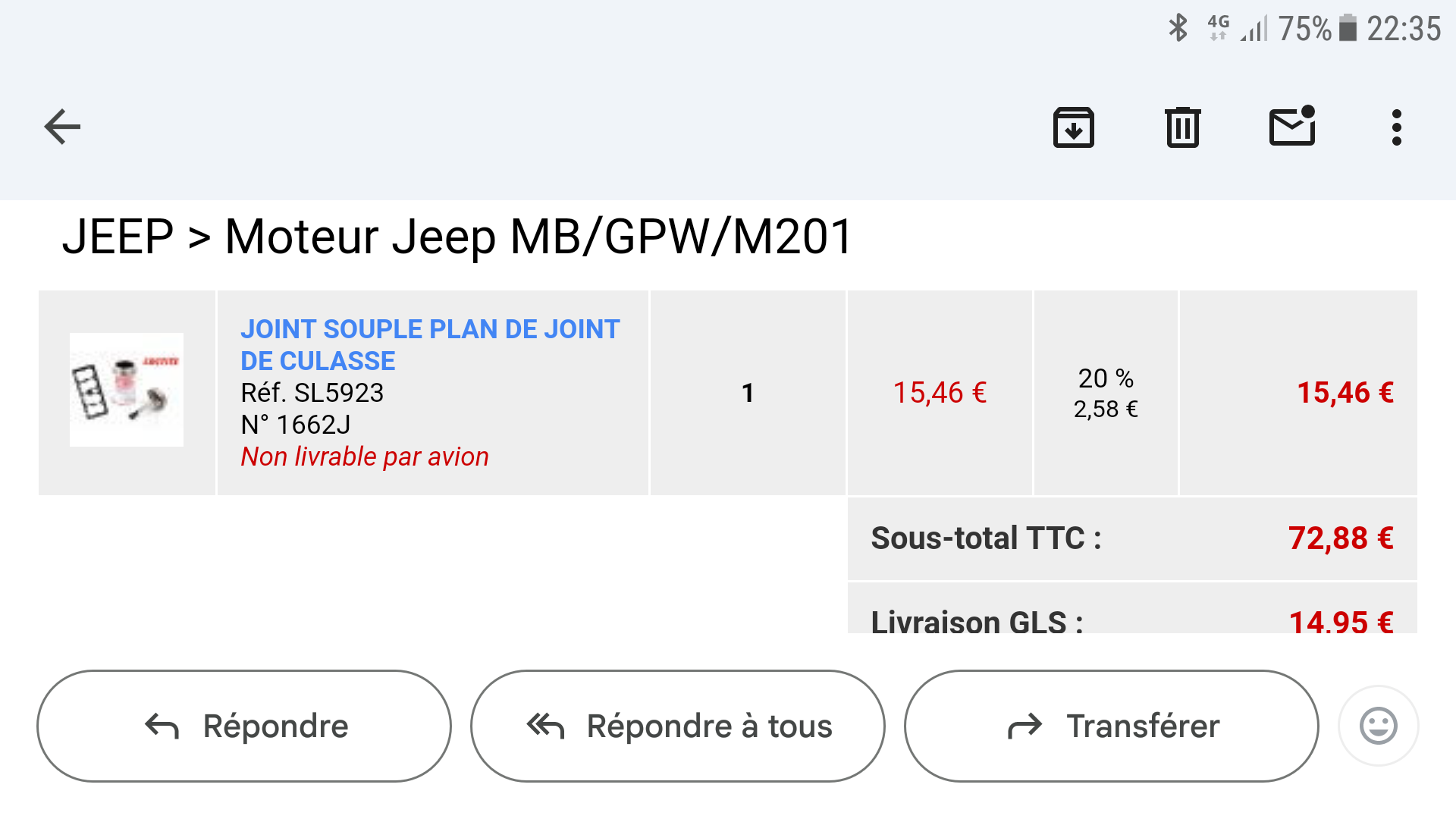Tap the Bluetooth status icon

[1178, 29]
